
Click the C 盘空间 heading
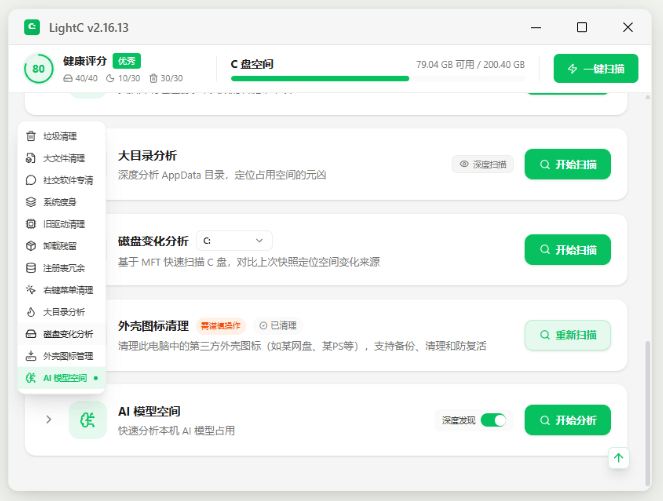tap(252, 64)
